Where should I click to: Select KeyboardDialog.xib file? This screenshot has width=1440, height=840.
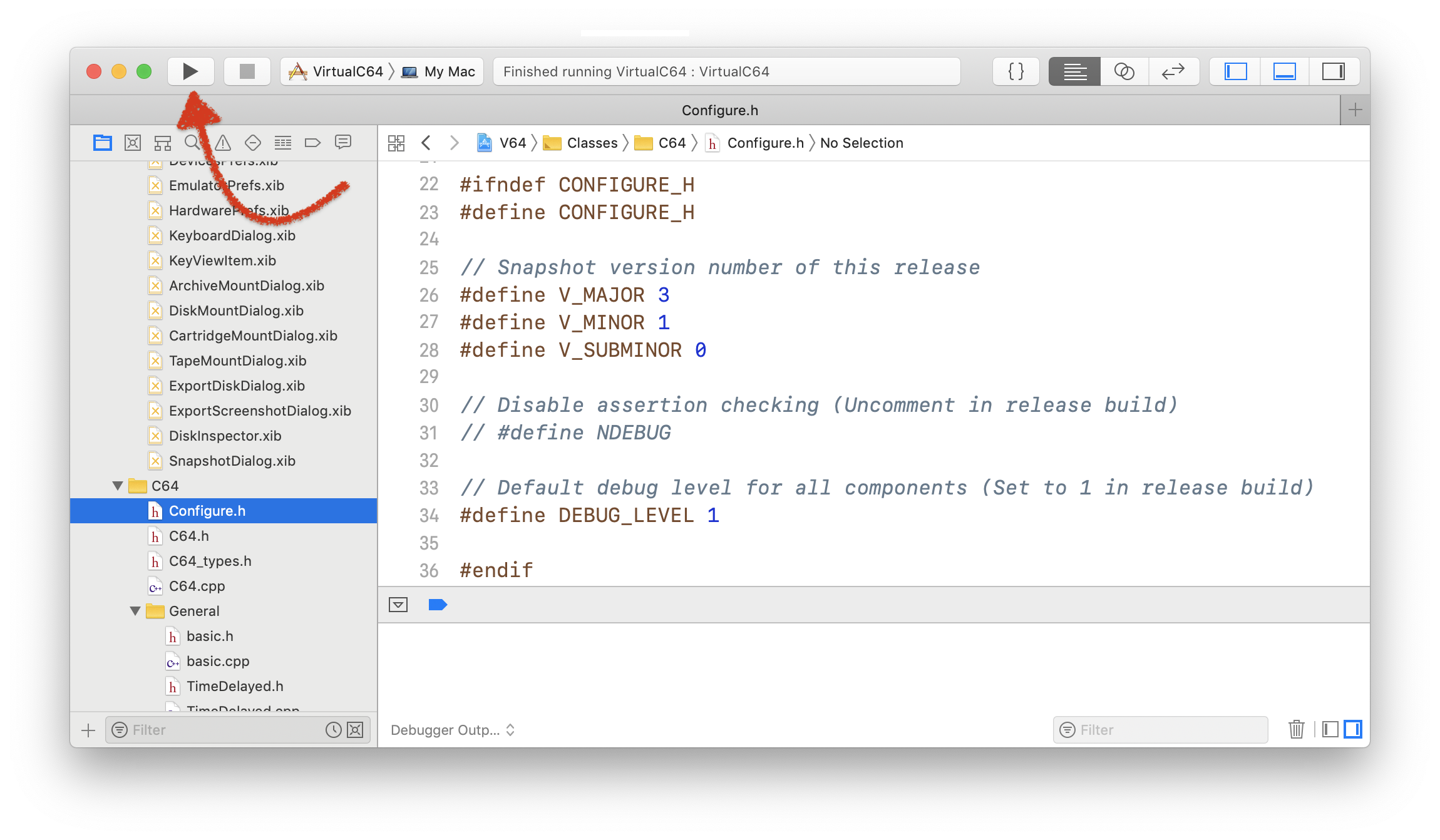click(224, 235)
